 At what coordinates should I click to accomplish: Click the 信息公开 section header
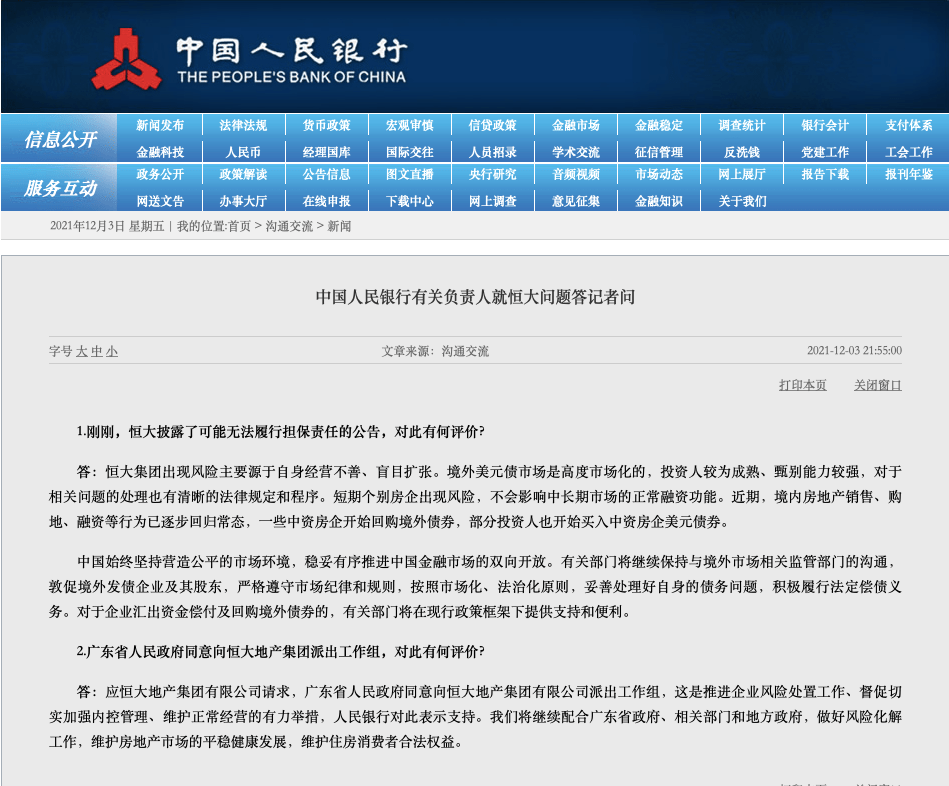click(60, 139)
